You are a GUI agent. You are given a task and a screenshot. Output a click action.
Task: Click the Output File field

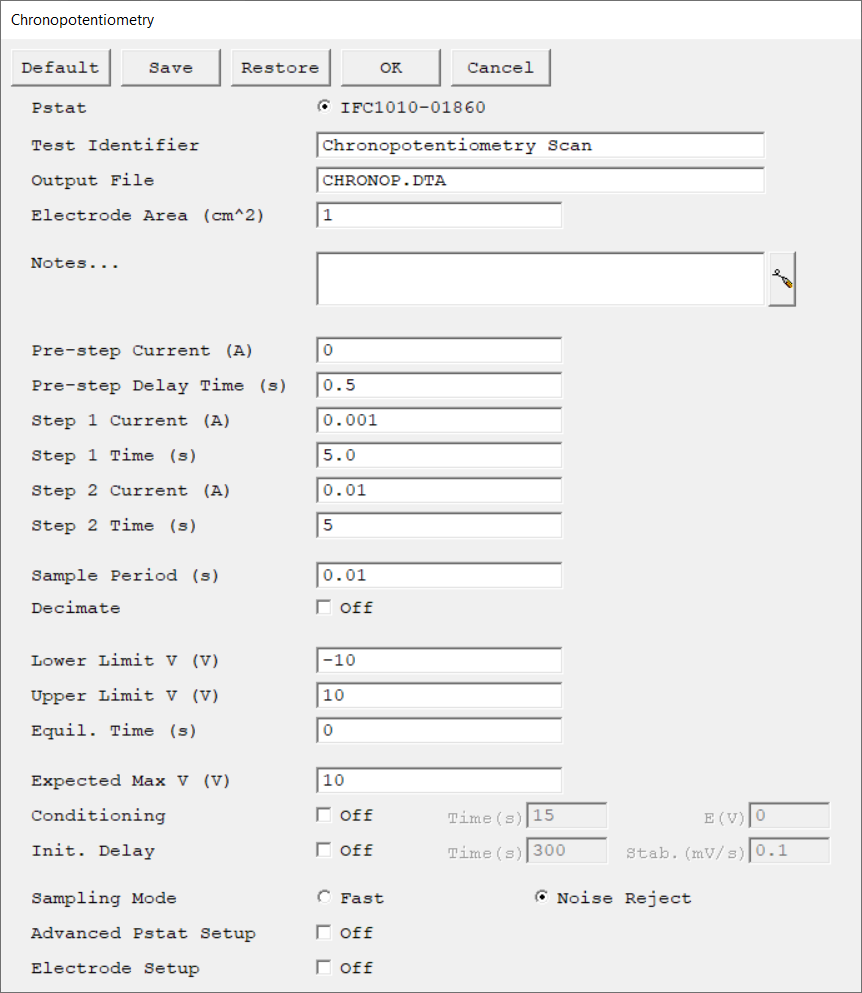click(540, 180)
